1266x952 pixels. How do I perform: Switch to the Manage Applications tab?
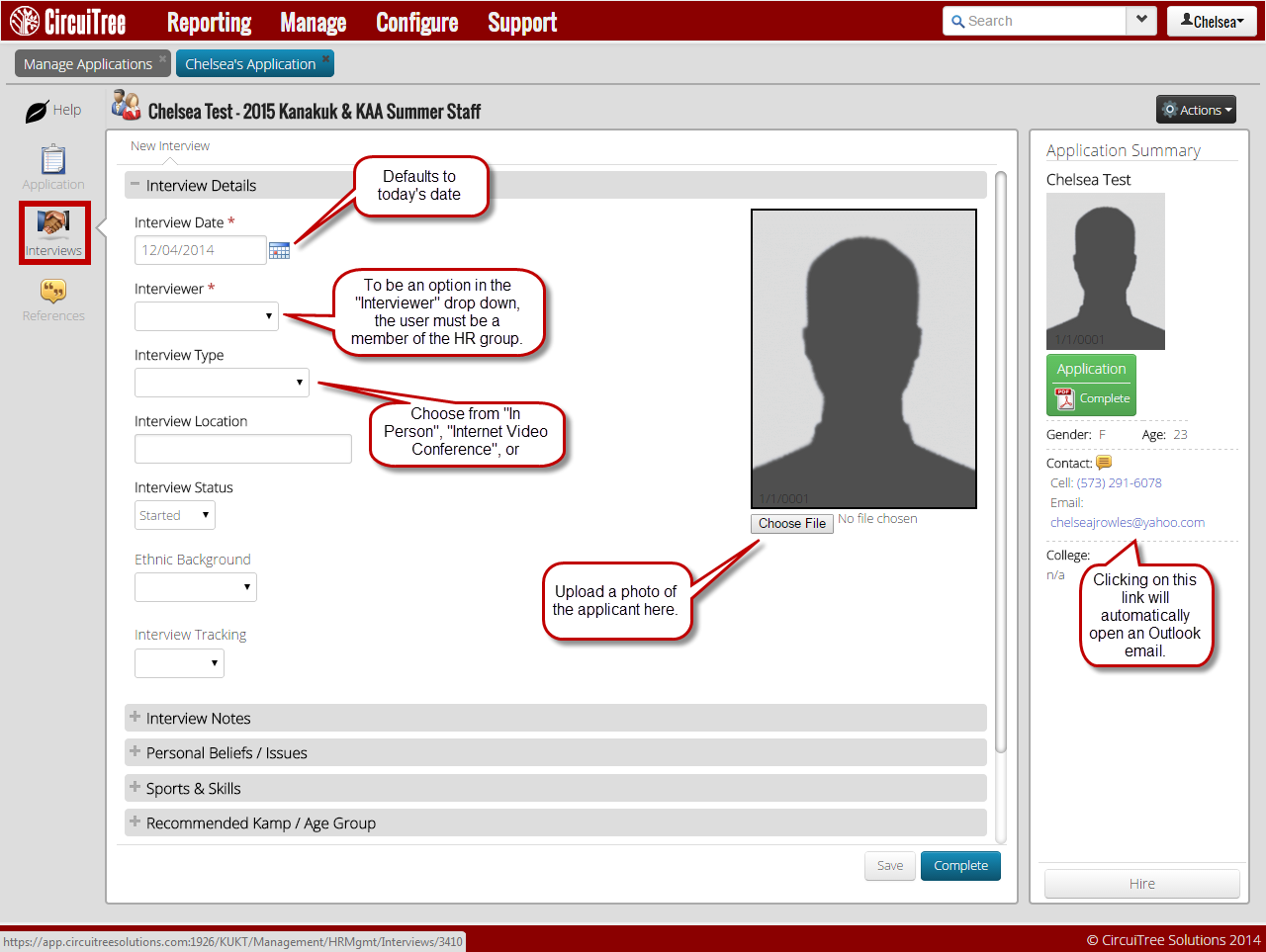point(87,64)
